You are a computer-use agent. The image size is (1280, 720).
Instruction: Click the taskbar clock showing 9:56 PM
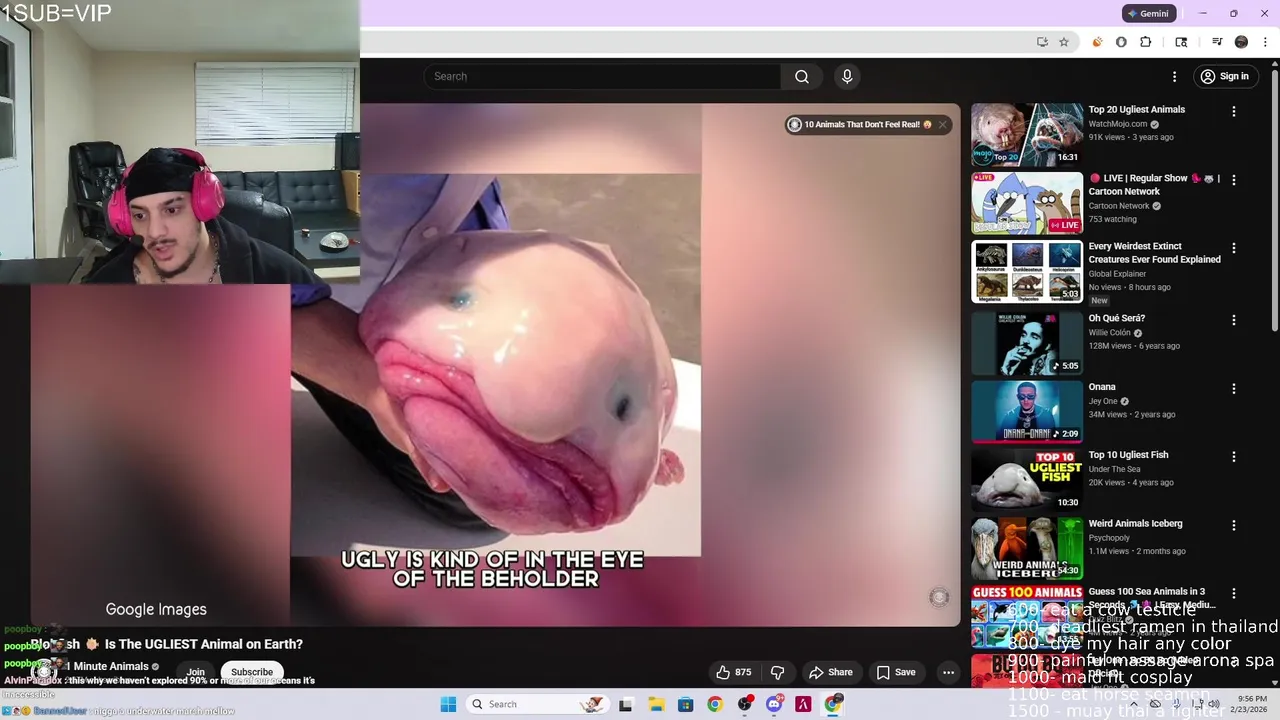(1252, 704)
